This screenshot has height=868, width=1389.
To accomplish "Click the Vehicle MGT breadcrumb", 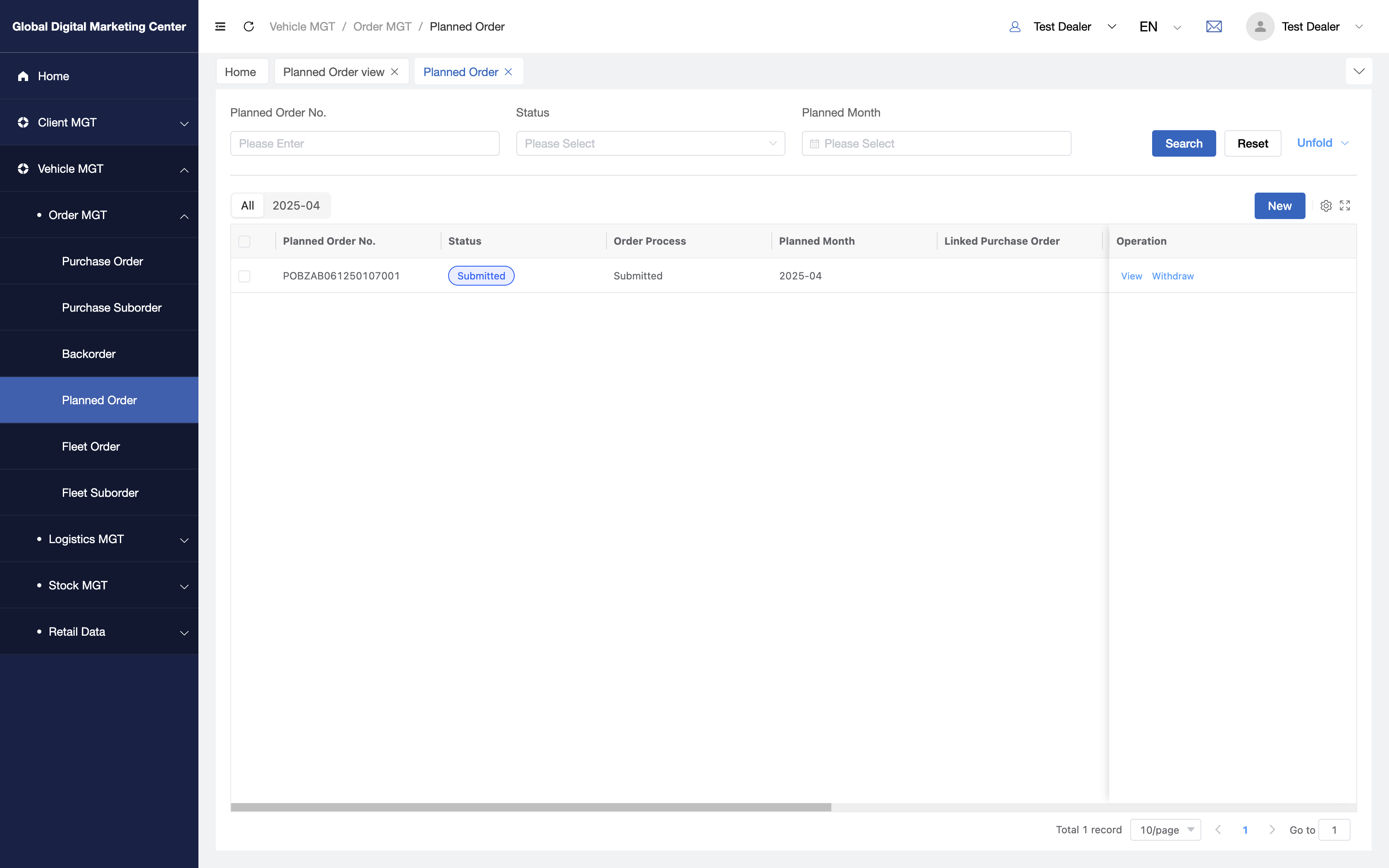I will [302, 26].
